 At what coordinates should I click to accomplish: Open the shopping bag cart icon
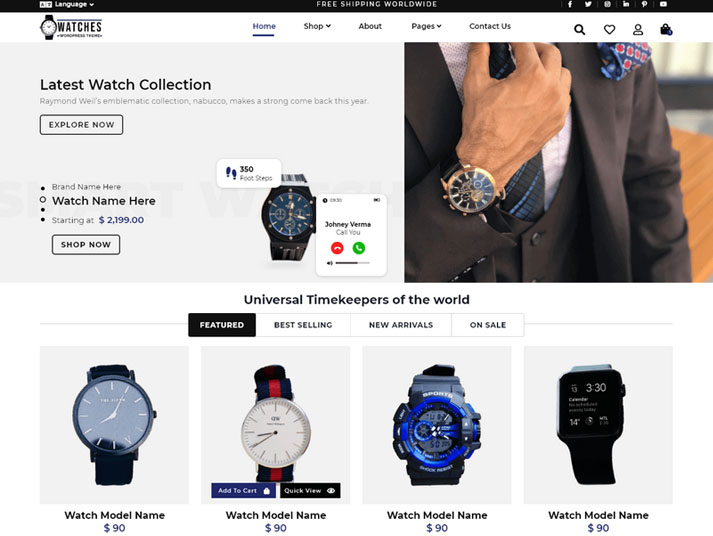(666, 30)
